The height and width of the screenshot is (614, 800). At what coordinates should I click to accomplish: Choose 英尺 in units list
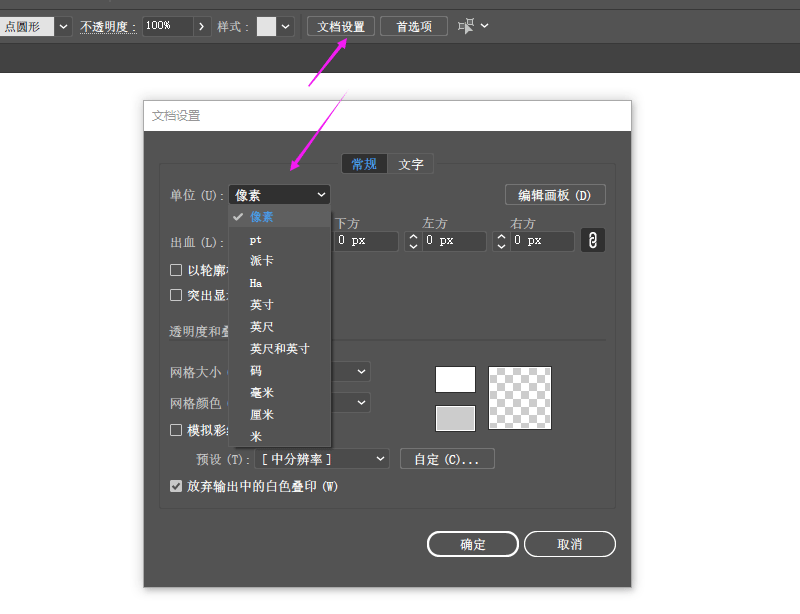[x=280, y=327]
